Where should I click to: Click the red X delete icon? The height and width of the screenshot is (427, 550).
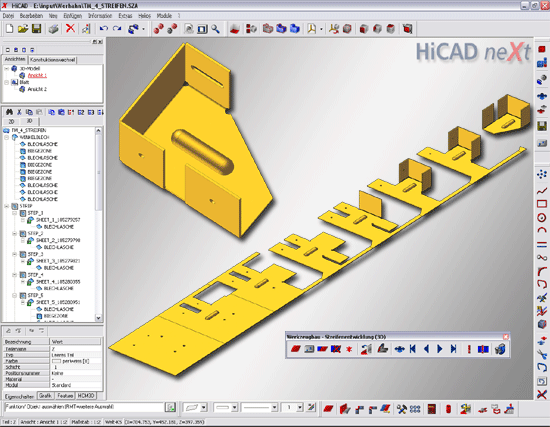[71, 28]
